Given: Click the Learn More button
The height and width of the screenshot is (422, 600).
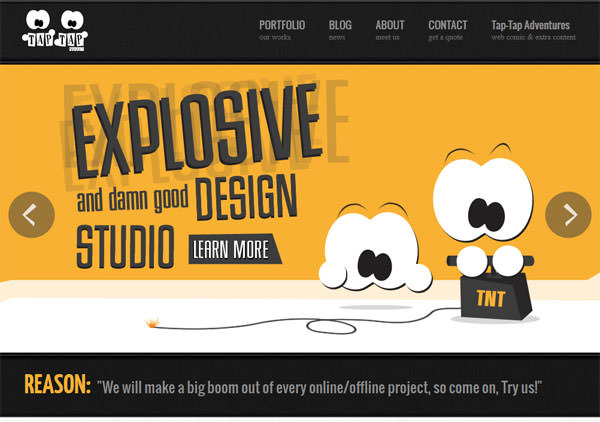Looking at the screenshot, I should coord(235,249).
